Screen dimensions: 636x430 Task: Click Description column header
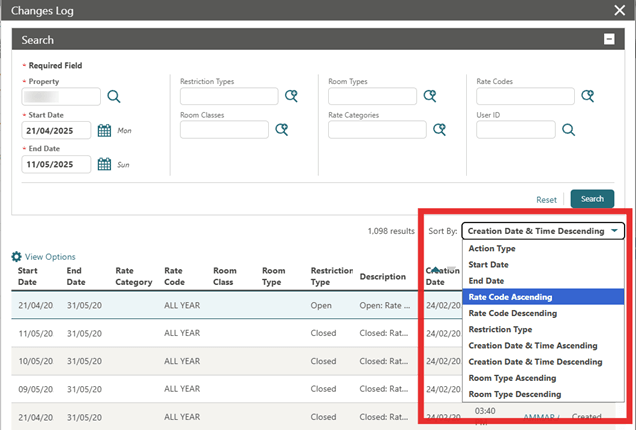tap(382, 277)
